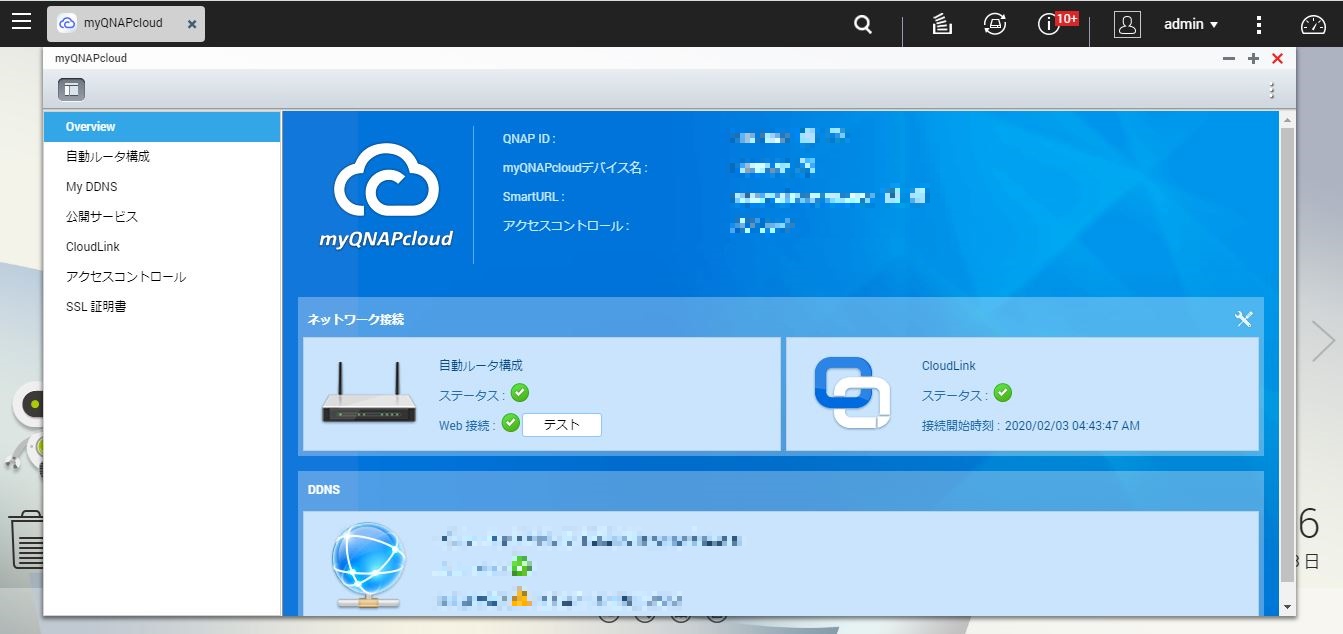
Task: Click the SmartURL label
Action: coord(533,197)
